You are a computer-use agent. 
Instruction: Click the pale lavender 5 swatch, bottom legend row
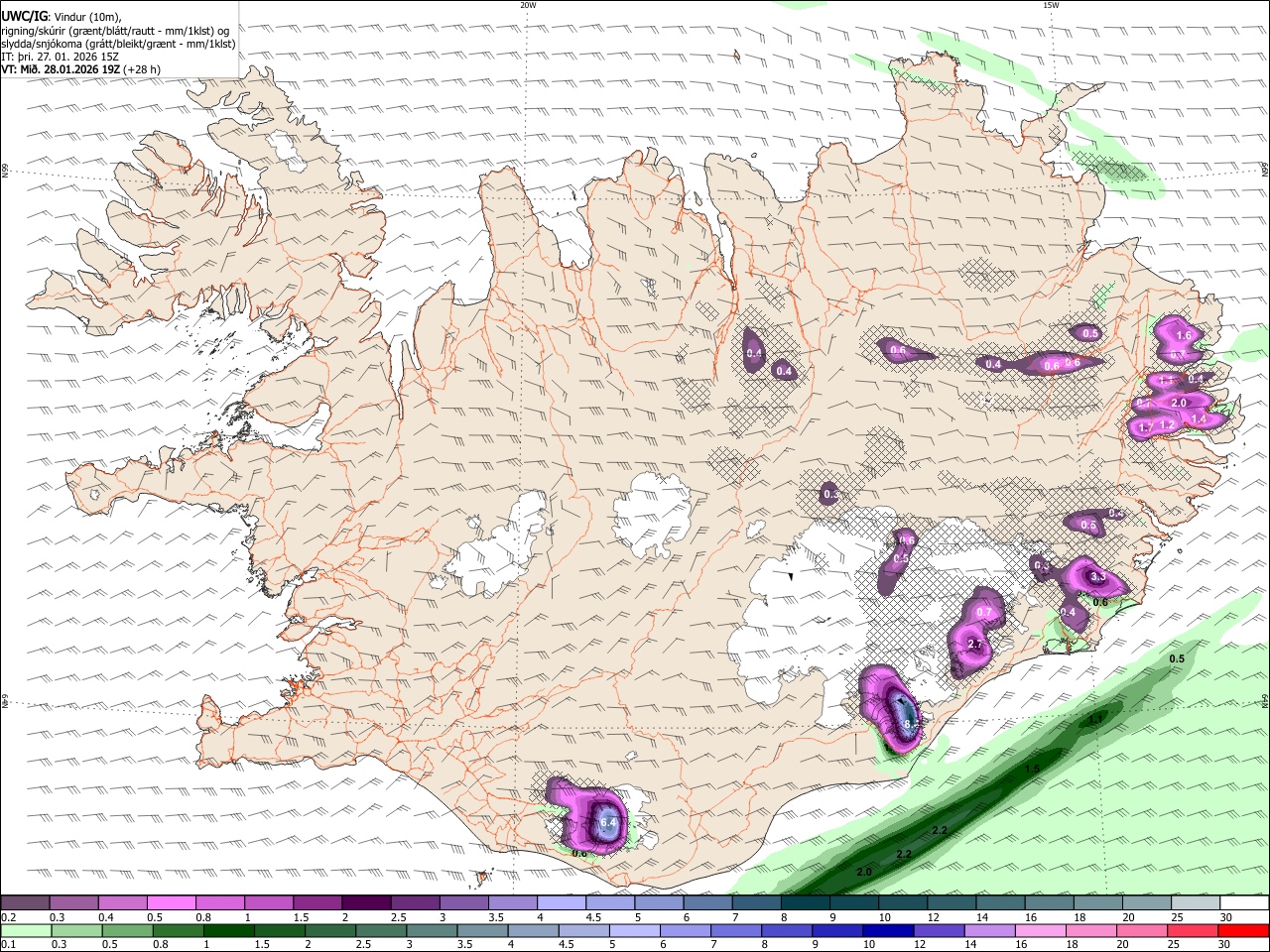click(634, 930)
